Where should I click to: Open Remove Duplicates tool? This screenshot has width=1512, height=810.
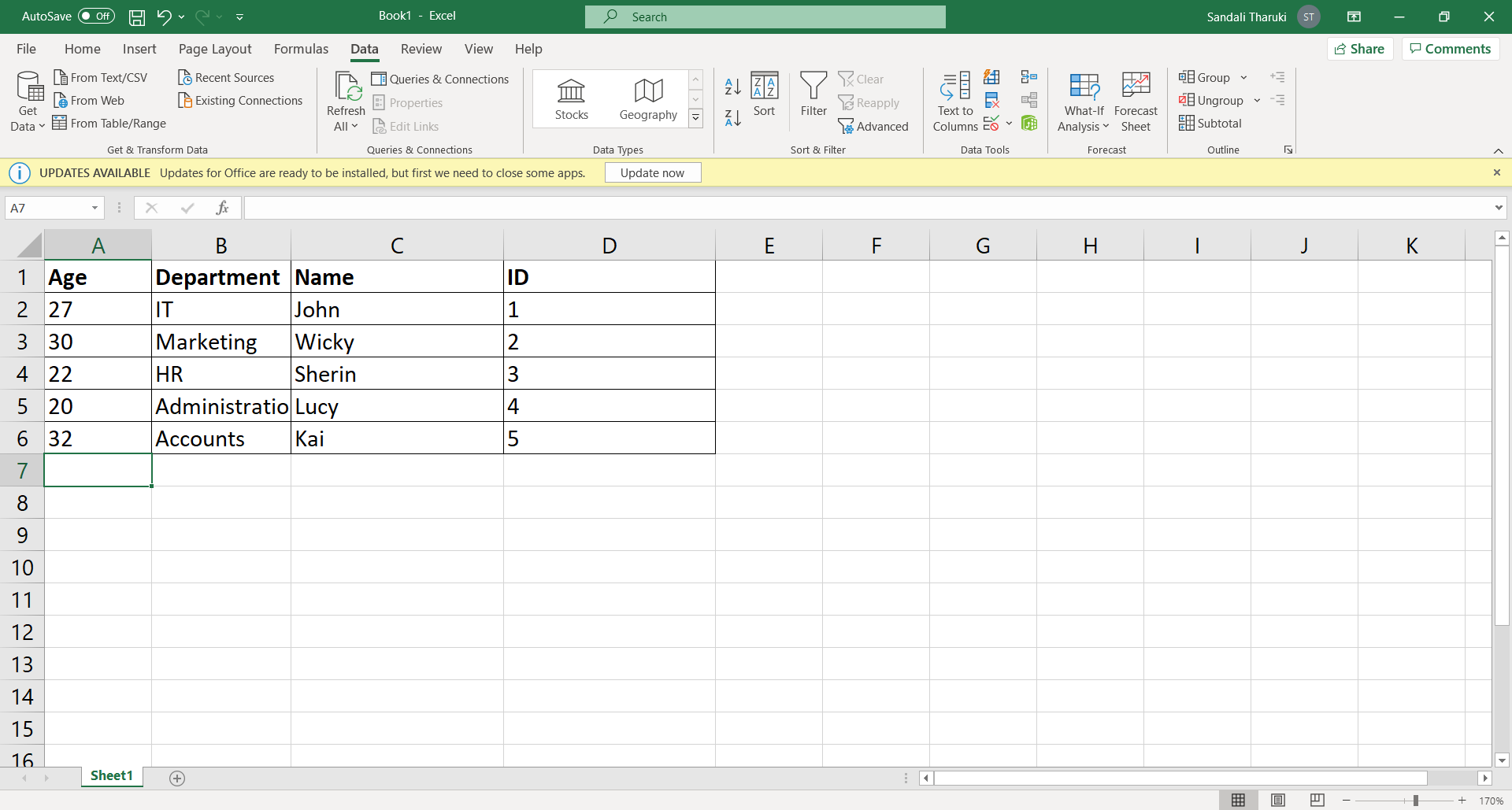(991, 100)
